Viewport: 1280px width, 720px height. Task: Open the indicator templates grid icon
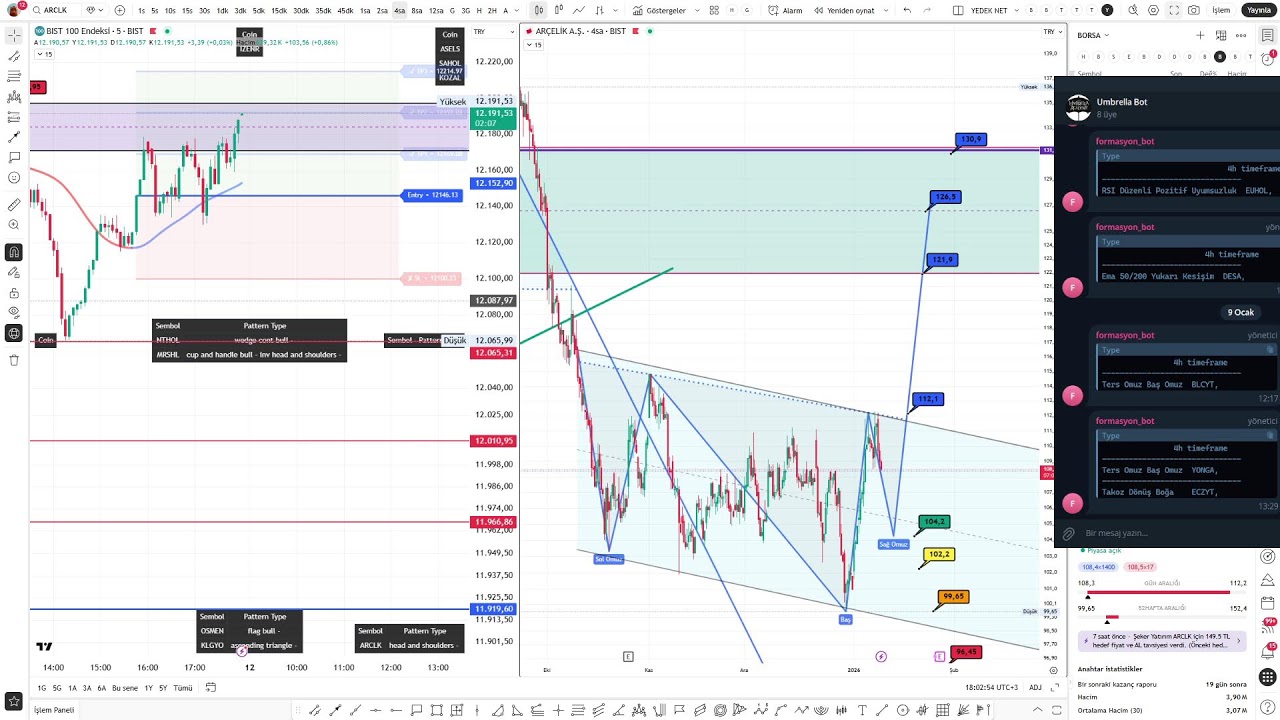[x=714, y=10]
